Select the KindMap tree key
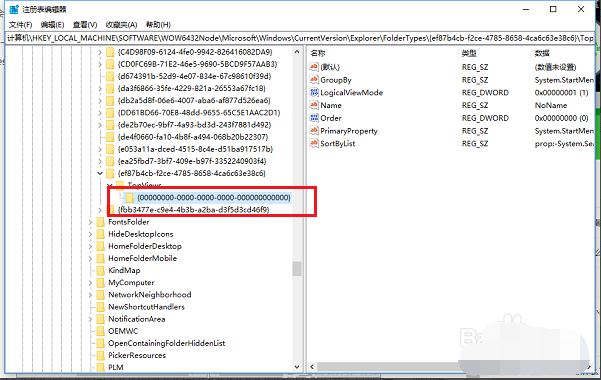This screenshot has width=601, height=380. (124, 271)
